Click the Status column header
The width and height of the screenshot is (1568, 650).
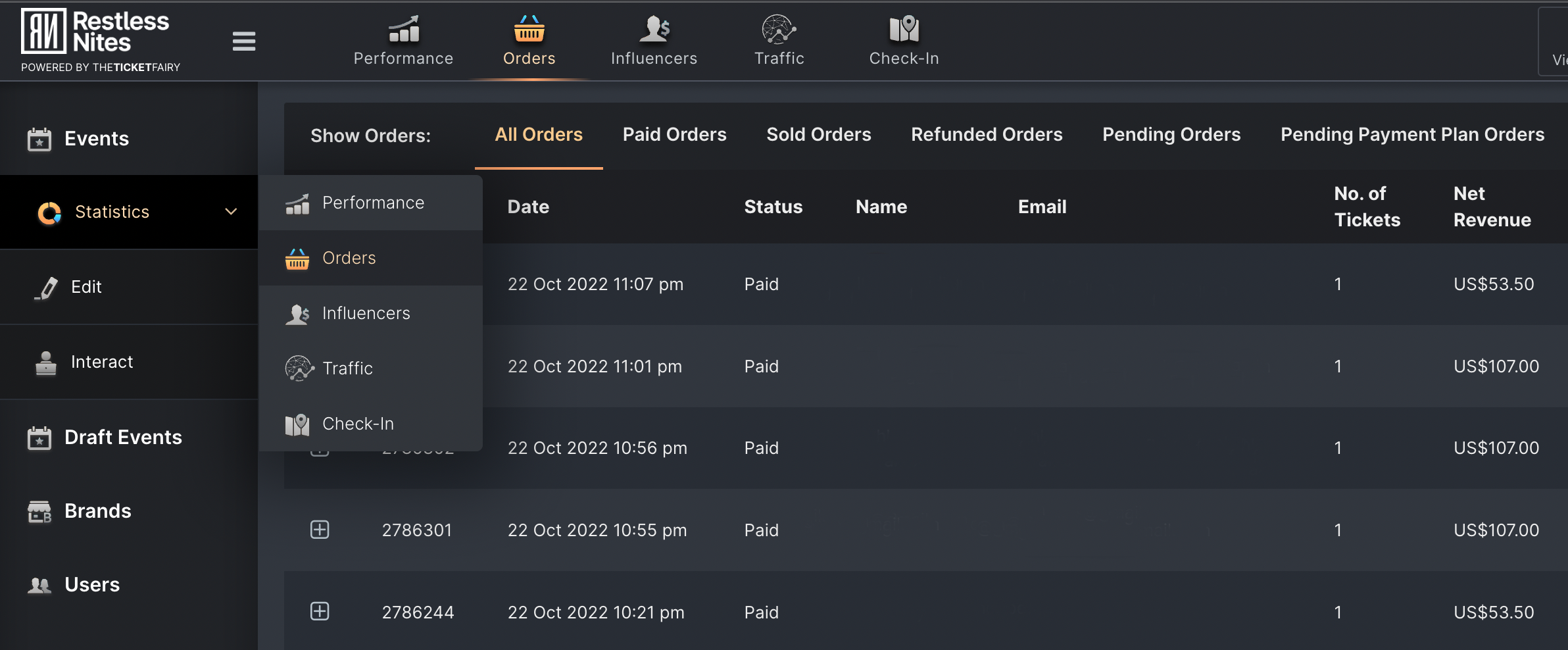coord(773,207)
